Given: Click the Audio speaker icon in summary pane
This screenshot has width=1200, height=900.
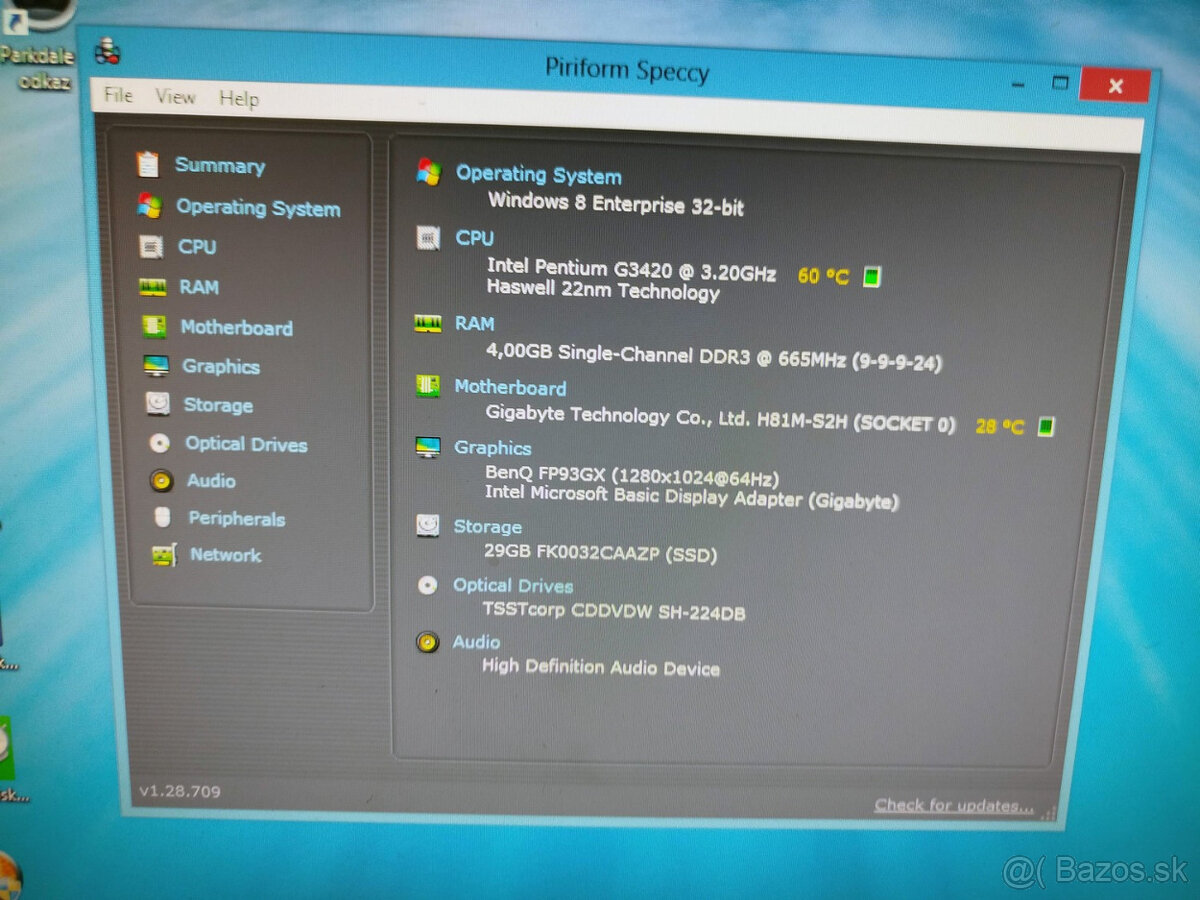Looking at the screenshot, I should pyautogui.click(x=428, y=642).
